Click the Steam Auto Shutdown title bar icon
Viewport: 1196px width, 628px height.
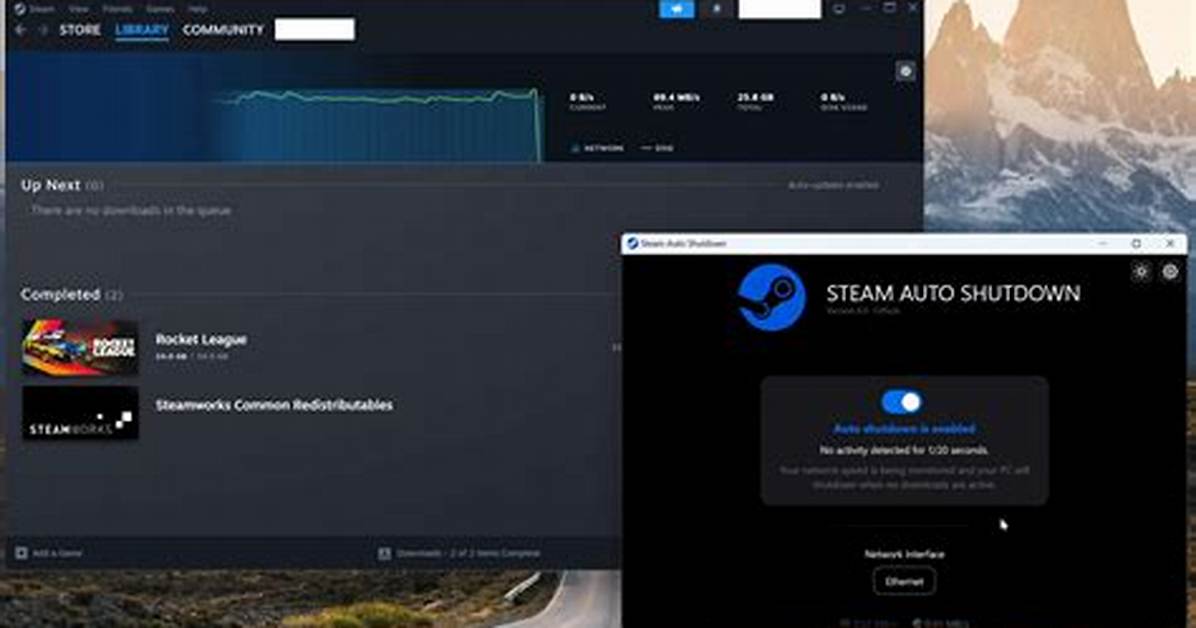click(632, 243)
